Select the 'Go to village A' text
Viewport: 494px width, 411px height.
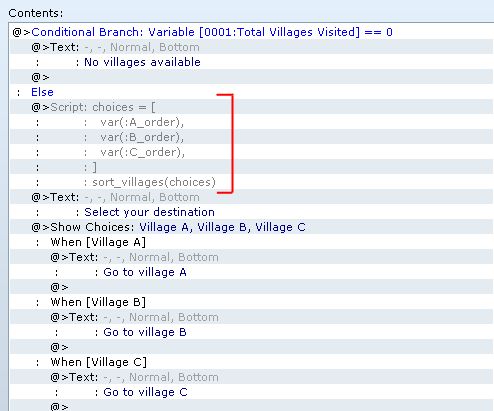(145, 272)
